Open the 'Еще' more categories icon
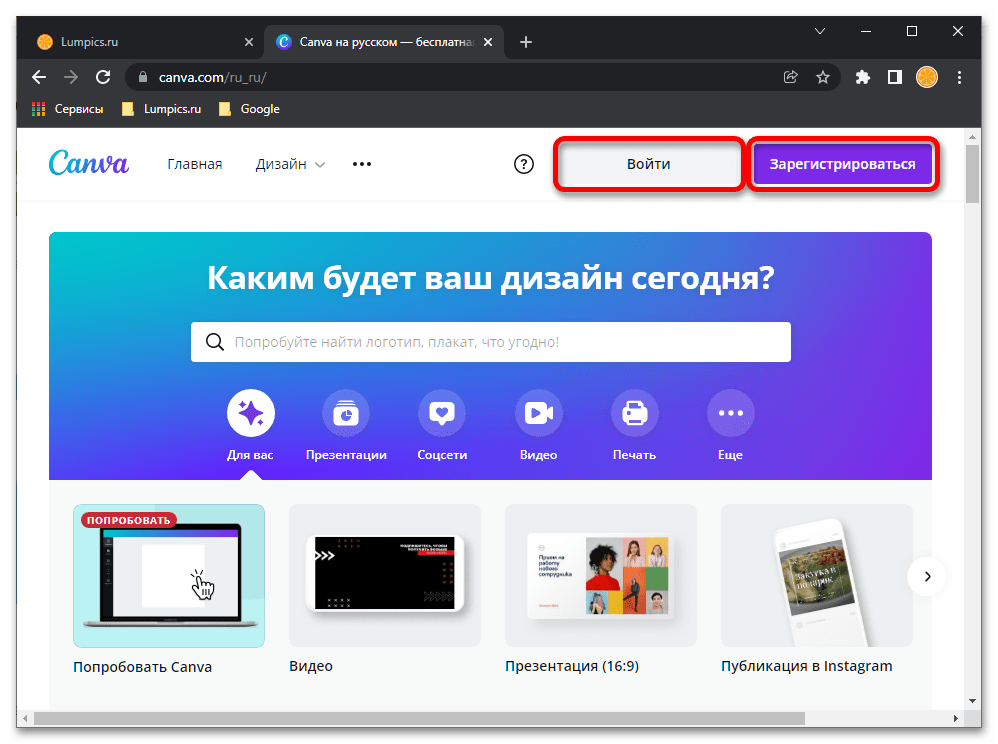Viewport: 998px width, 744px height. click(730, 413)
